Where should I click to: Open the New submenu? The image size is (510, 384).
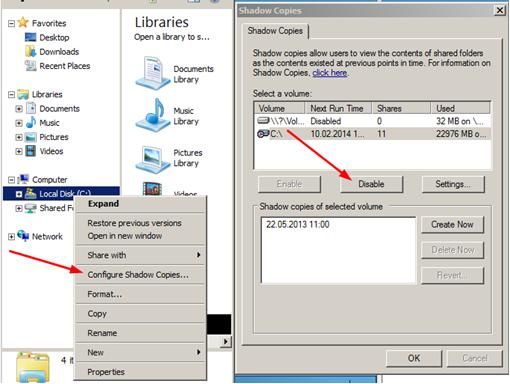tap(140, 352)
